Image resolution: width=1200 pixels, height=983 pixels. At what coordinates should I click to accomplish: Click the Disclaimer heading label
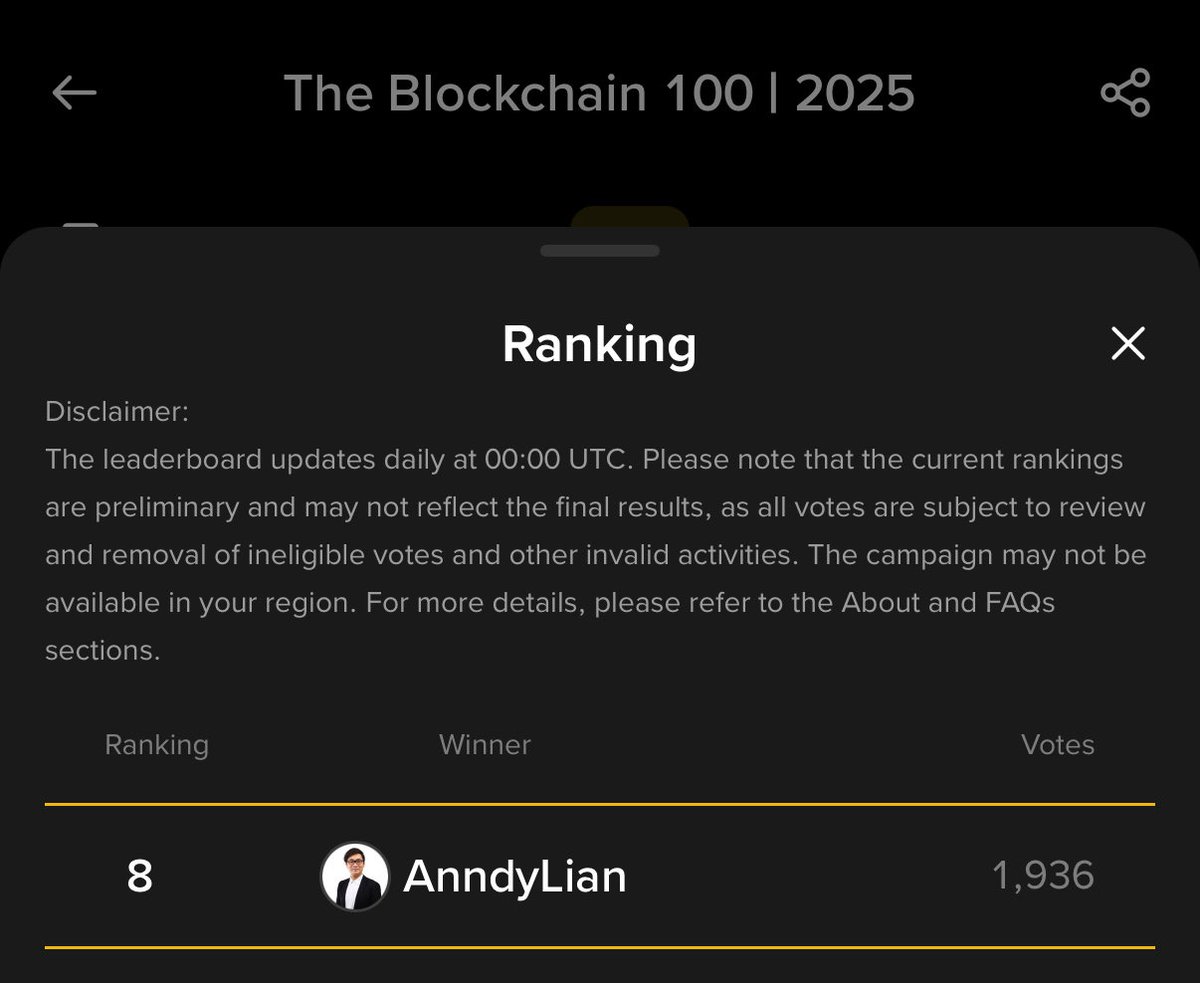[x=117, y=412]
